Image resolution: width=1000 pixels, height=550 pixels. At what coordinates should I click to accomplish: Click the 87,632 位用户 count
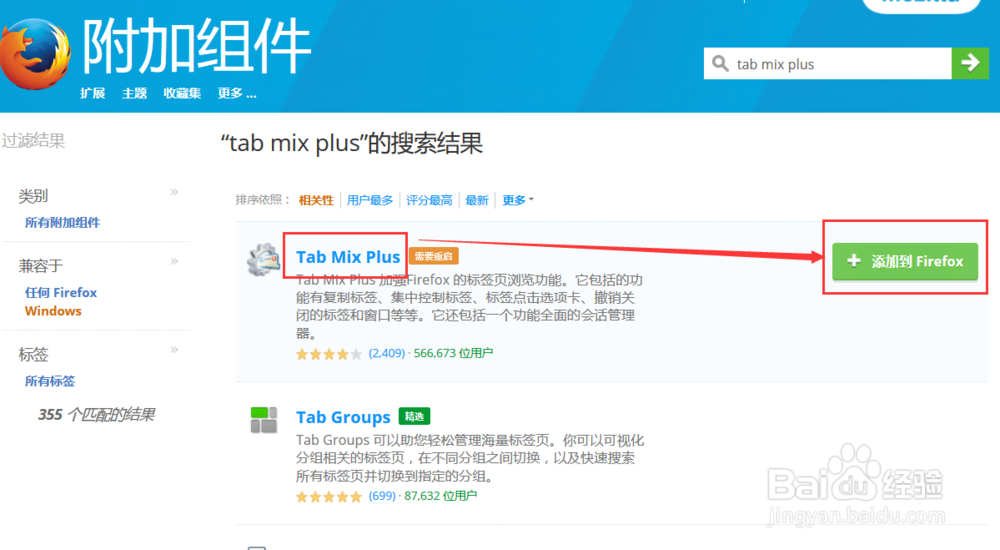click(x=440, y=496)
